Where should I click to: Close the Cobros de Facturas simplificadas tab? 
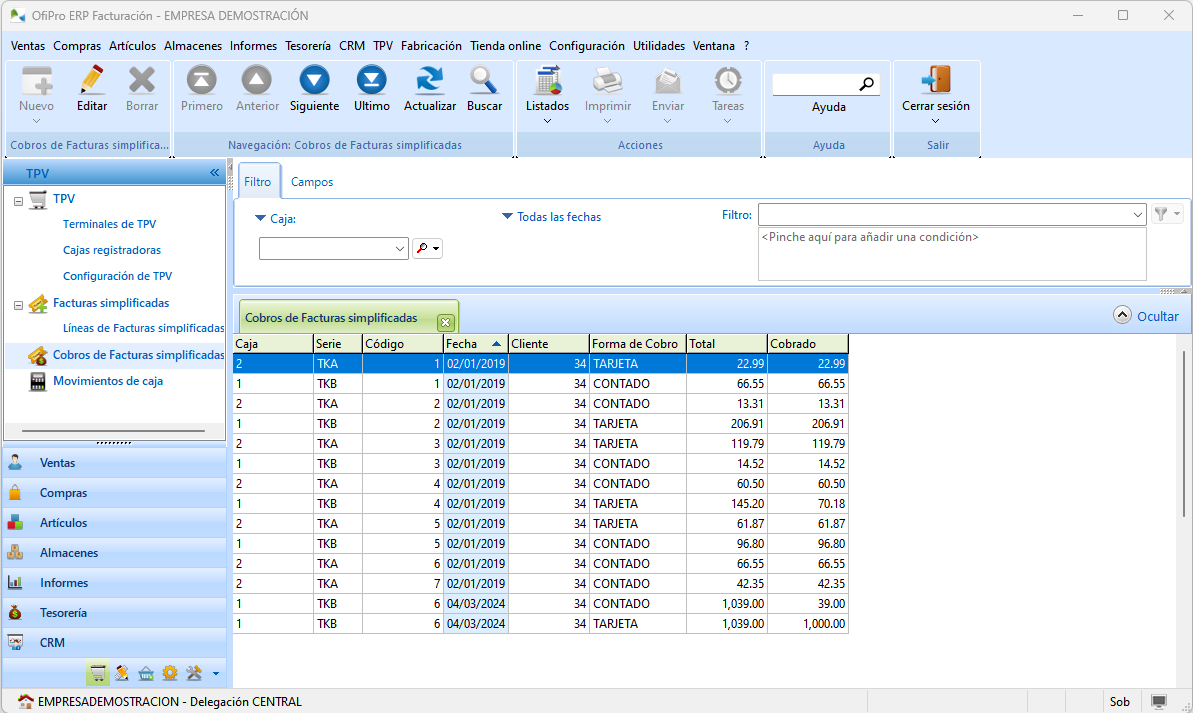pos(446,322)
